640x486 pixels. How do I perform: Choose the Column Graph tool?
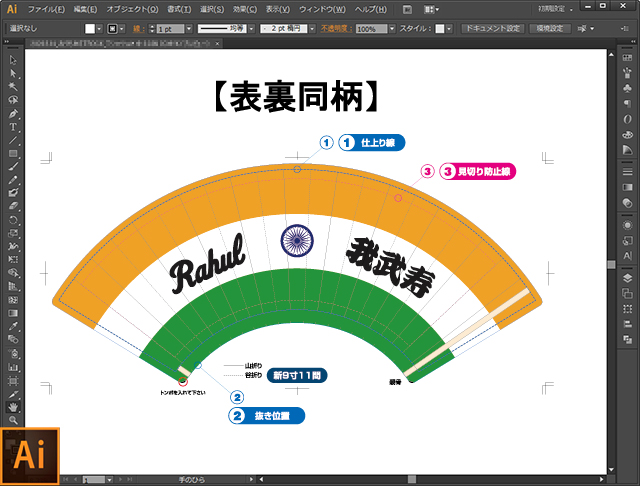[x=13, y=367]
